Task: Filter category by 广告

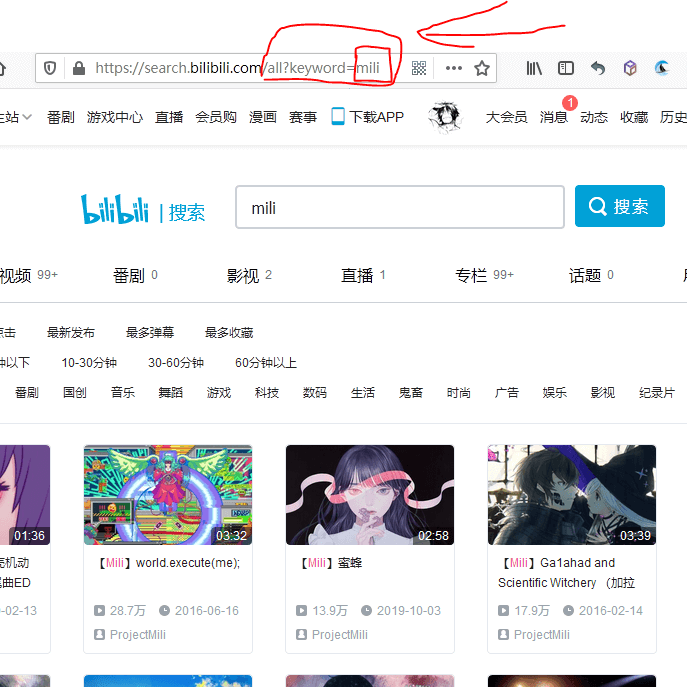Action: tap(506, 393)
